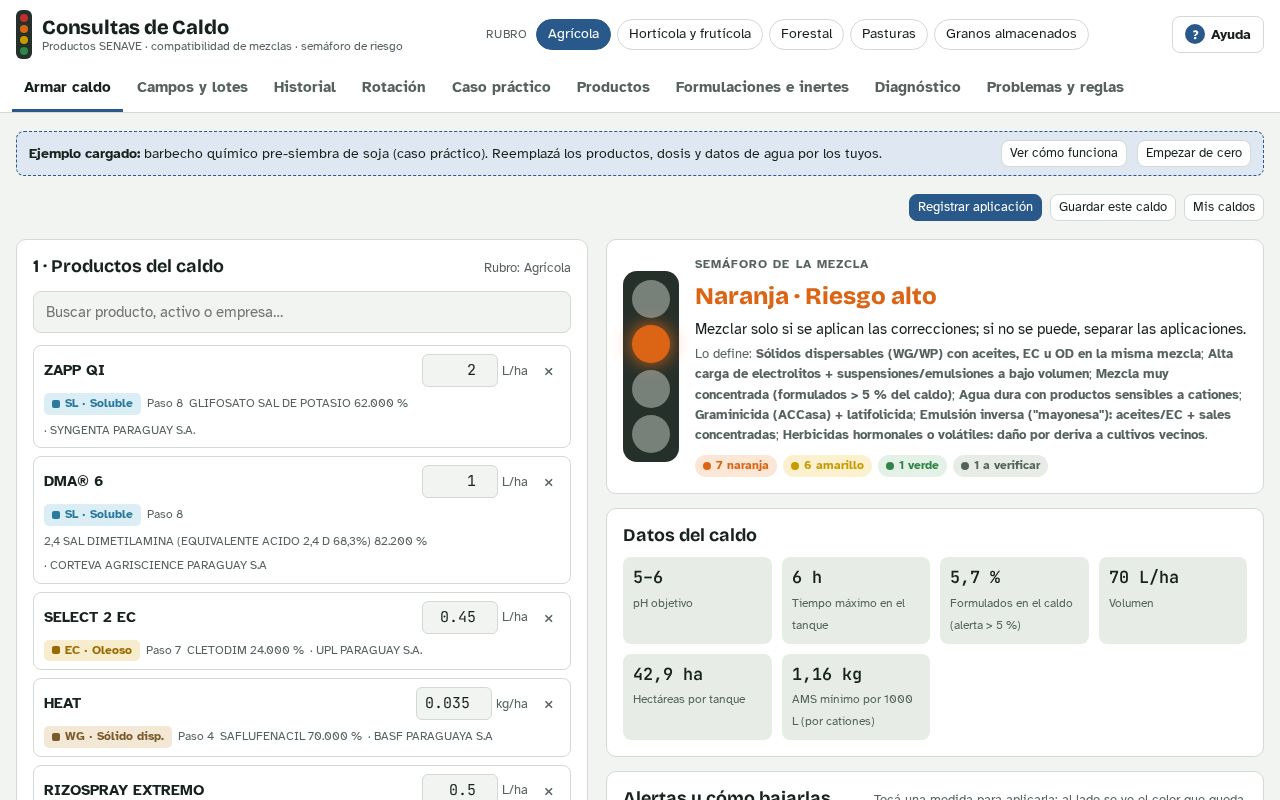Click the large semáforo traffic light graphic

[x=651, y=367]
